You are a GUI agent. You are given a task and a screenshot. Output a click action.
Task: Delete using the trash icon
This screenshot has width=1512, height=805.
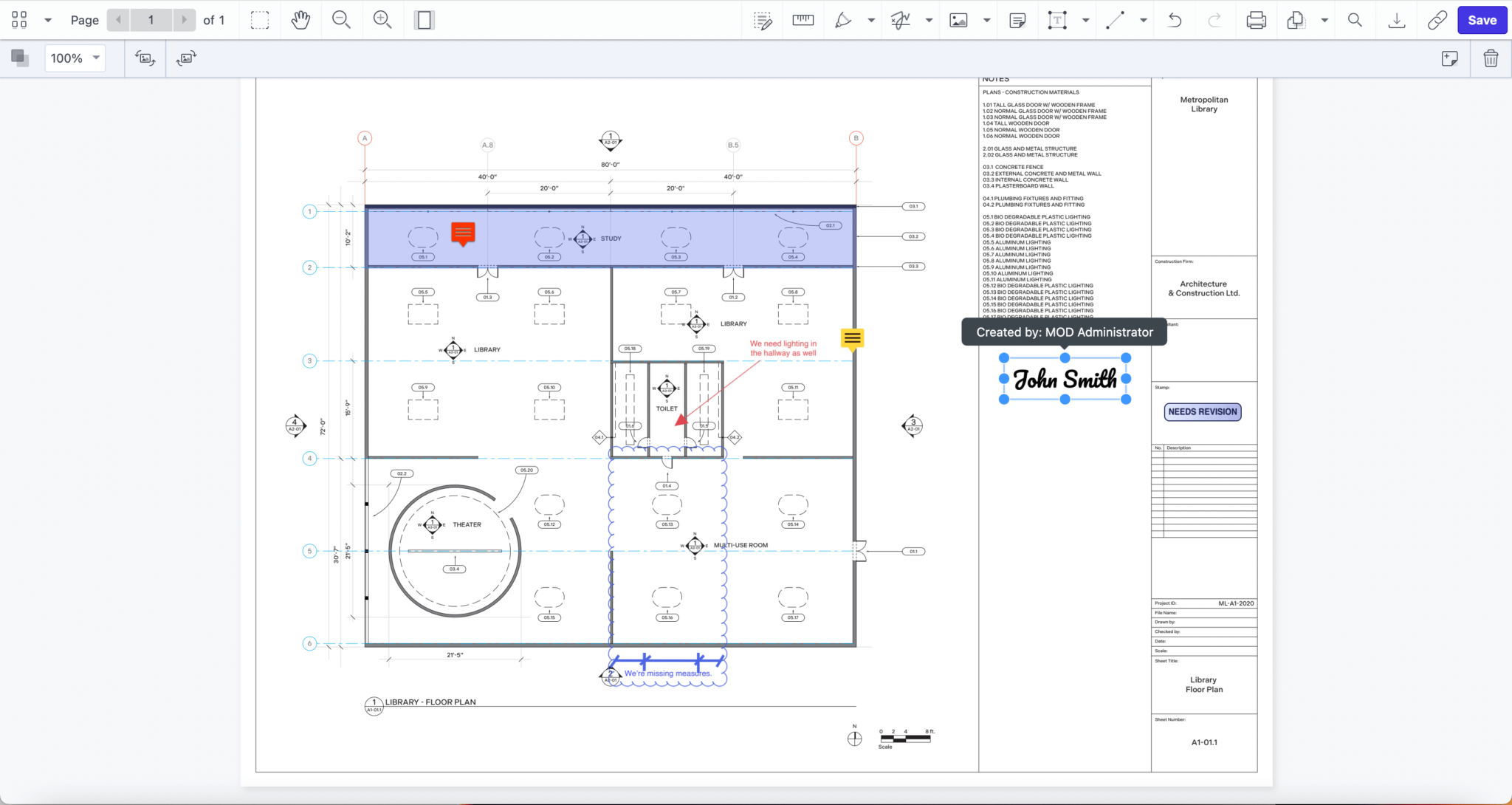(1491, 58)
